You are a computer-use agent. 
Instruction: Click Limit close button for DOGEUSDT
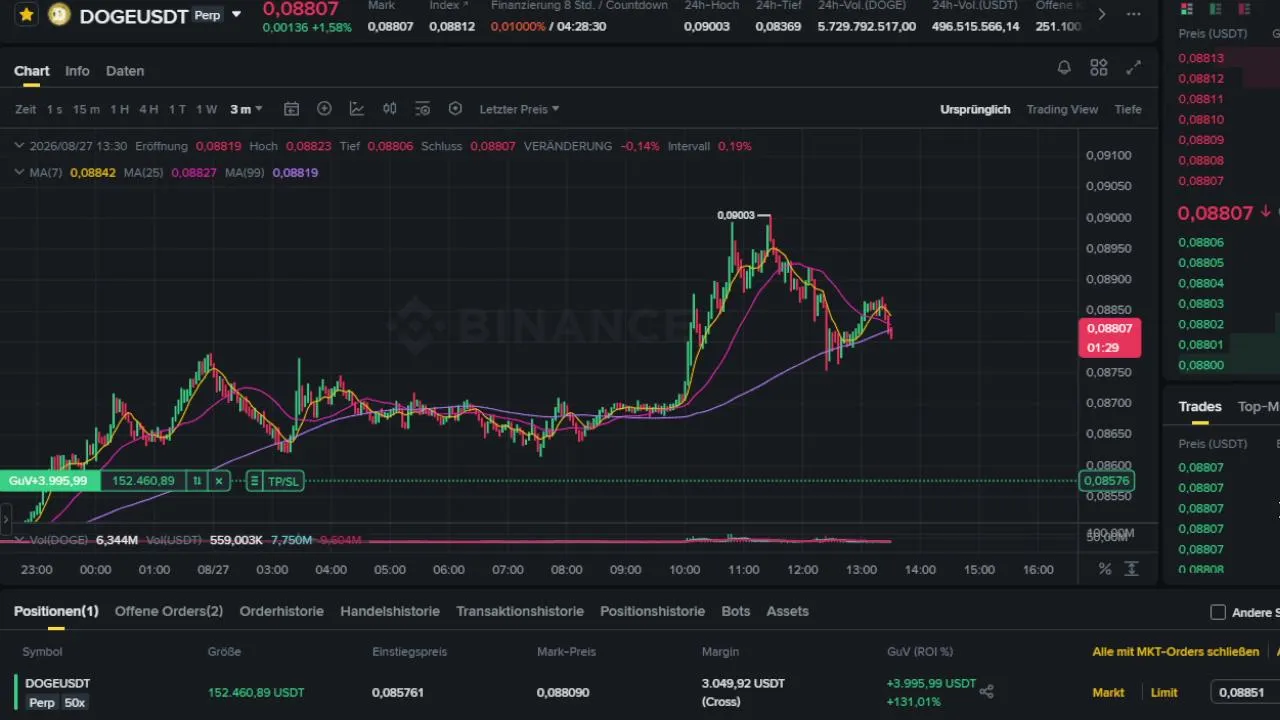1164,692
